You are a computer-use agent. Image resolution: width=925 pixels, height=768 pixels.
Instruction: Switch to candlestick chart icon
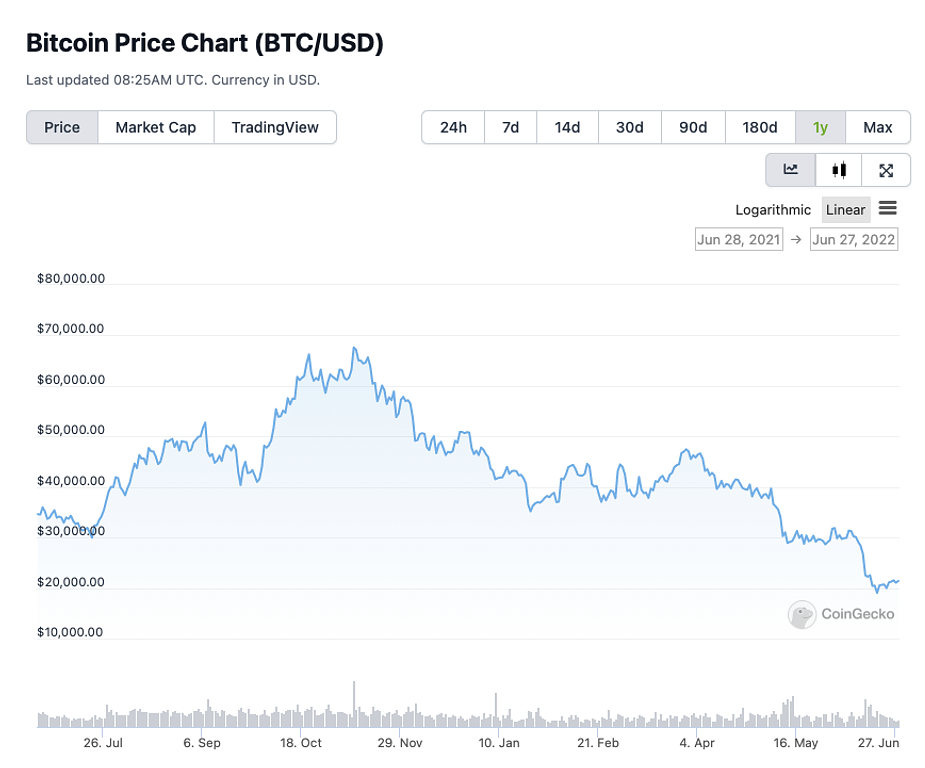(839, 170)
